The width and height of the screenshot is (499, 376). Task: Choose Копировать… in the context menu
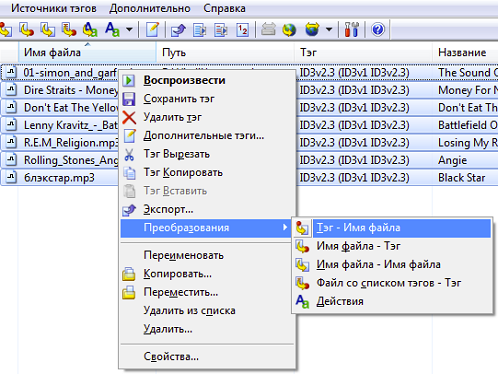click(207, 274)
